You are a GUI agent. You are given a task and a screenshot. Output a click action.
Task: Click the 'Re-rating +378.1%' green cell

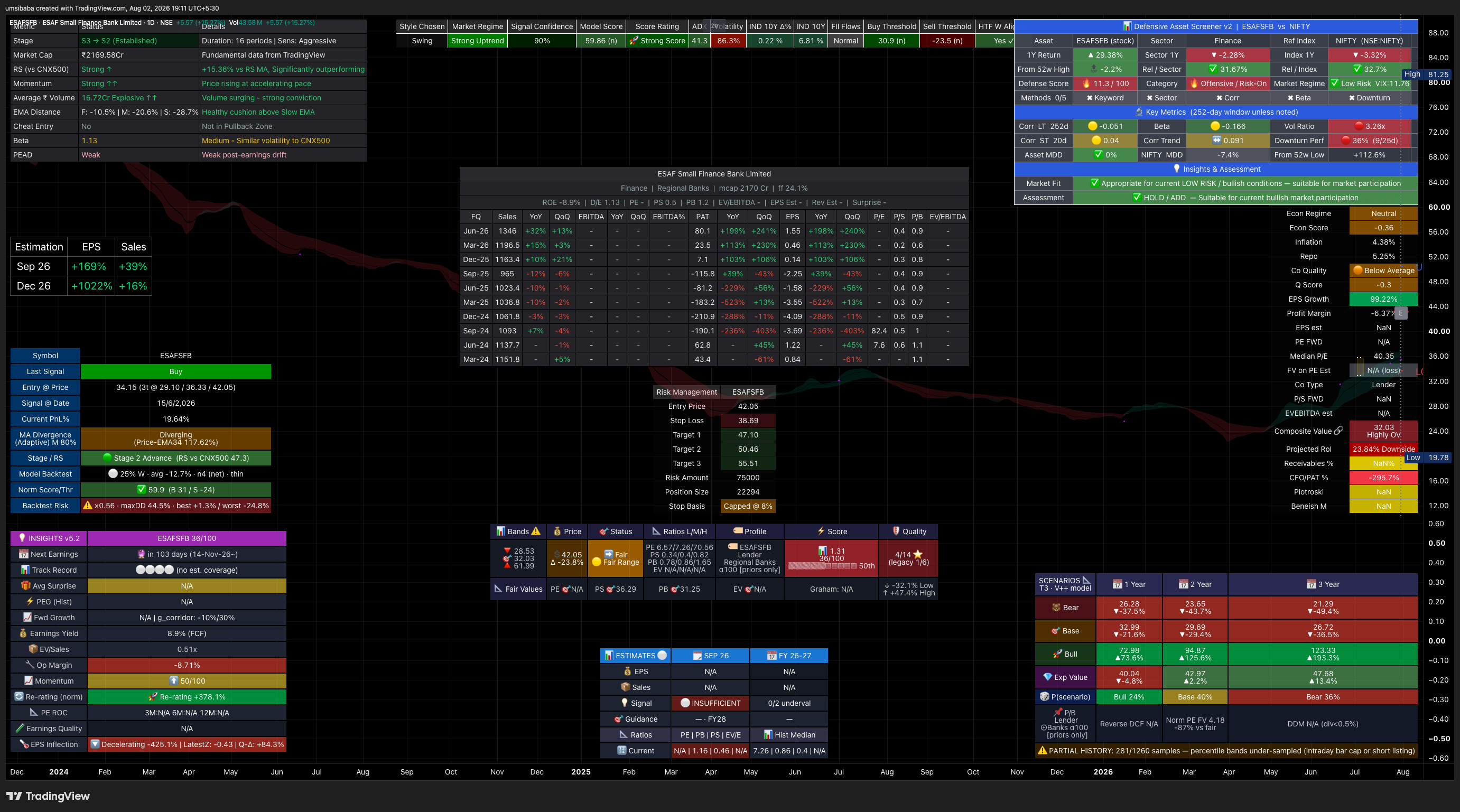point(187,697)
